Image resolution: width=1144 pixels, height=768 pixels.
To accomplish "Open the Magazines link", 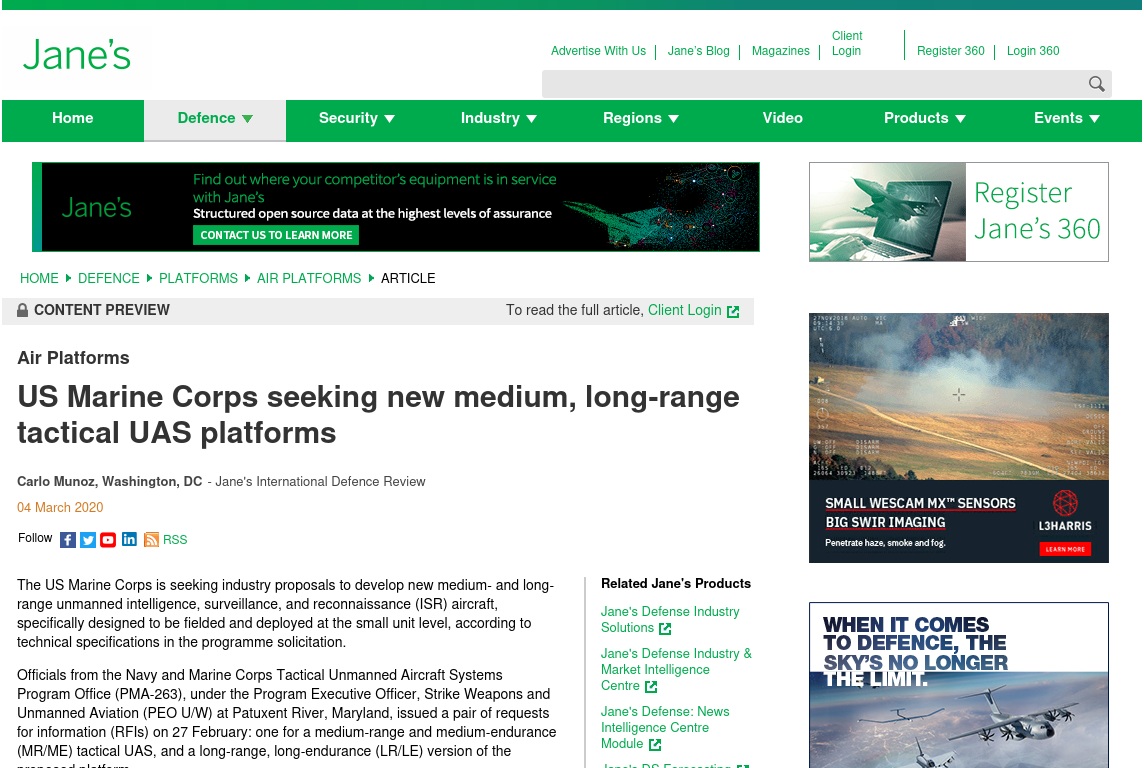I will (781, 51).
